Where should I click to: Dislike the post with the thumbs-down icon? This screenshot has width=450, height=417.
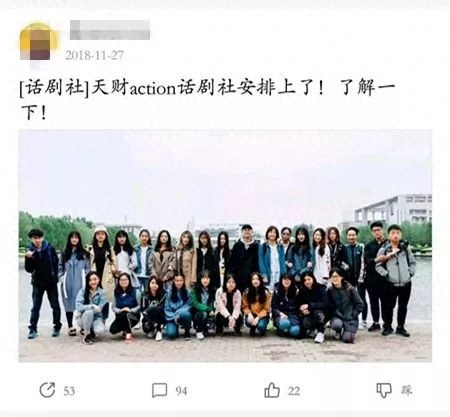[384, 390]
